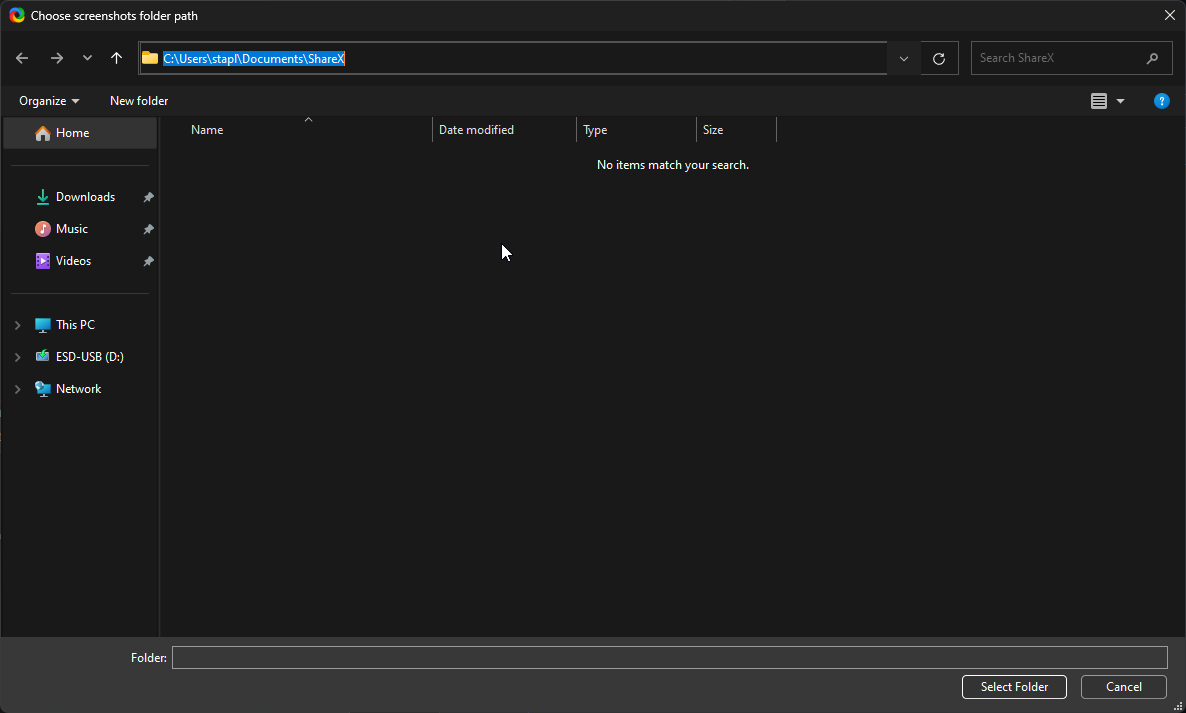Screen dimensions: 1186x713
Task: Select the Music folder in the sidebar
Action: pos(72,228)
